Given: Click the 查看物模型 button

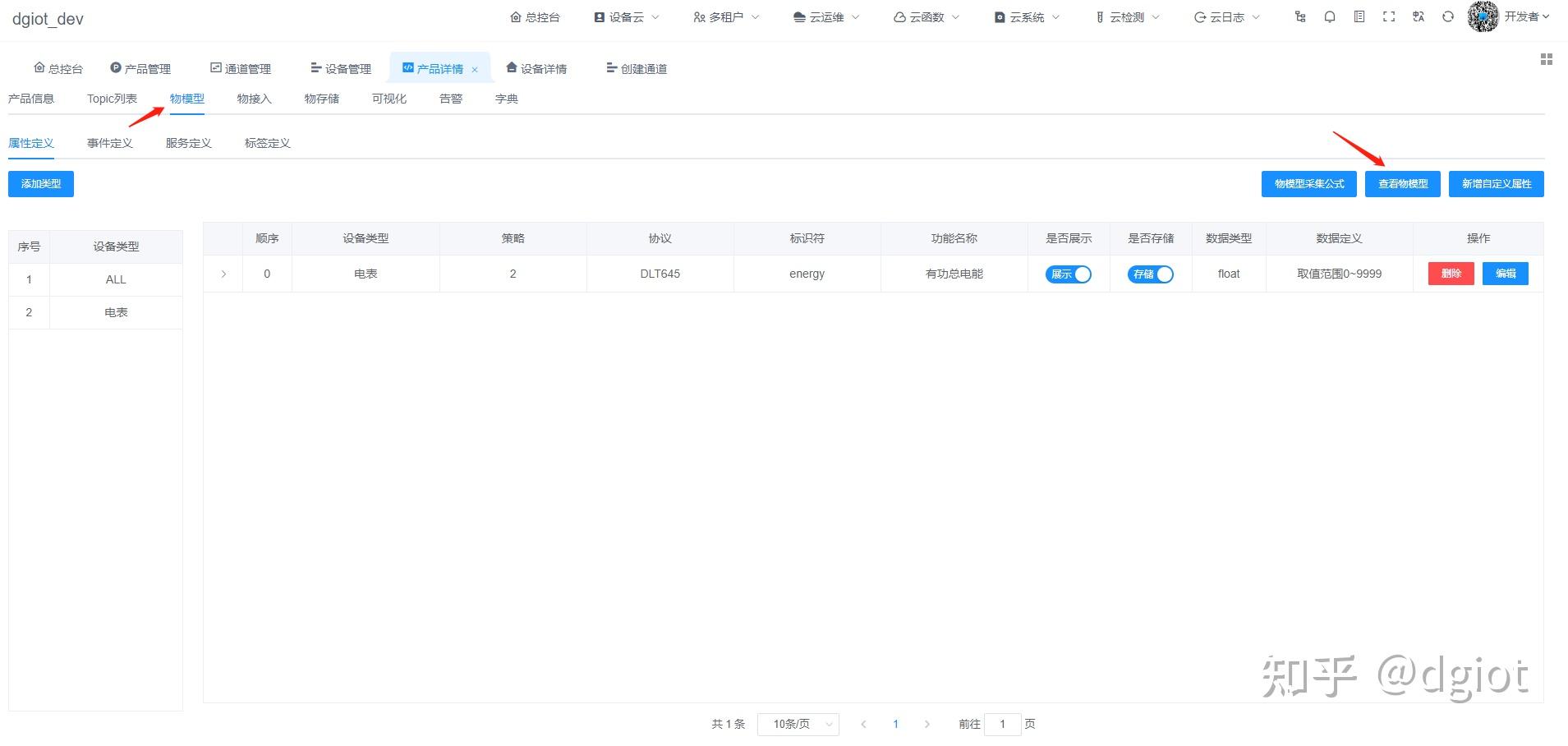Looking at the screenshot, I should click(x=1402, y=183).
